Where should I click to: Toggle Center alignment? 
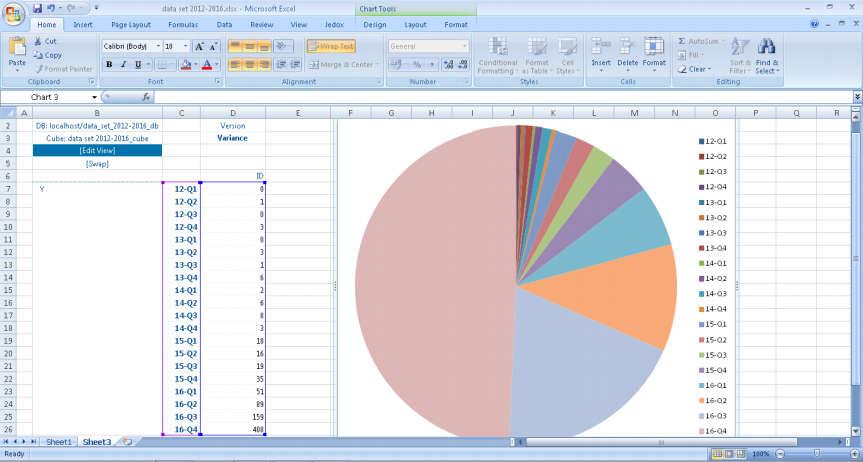250,64
